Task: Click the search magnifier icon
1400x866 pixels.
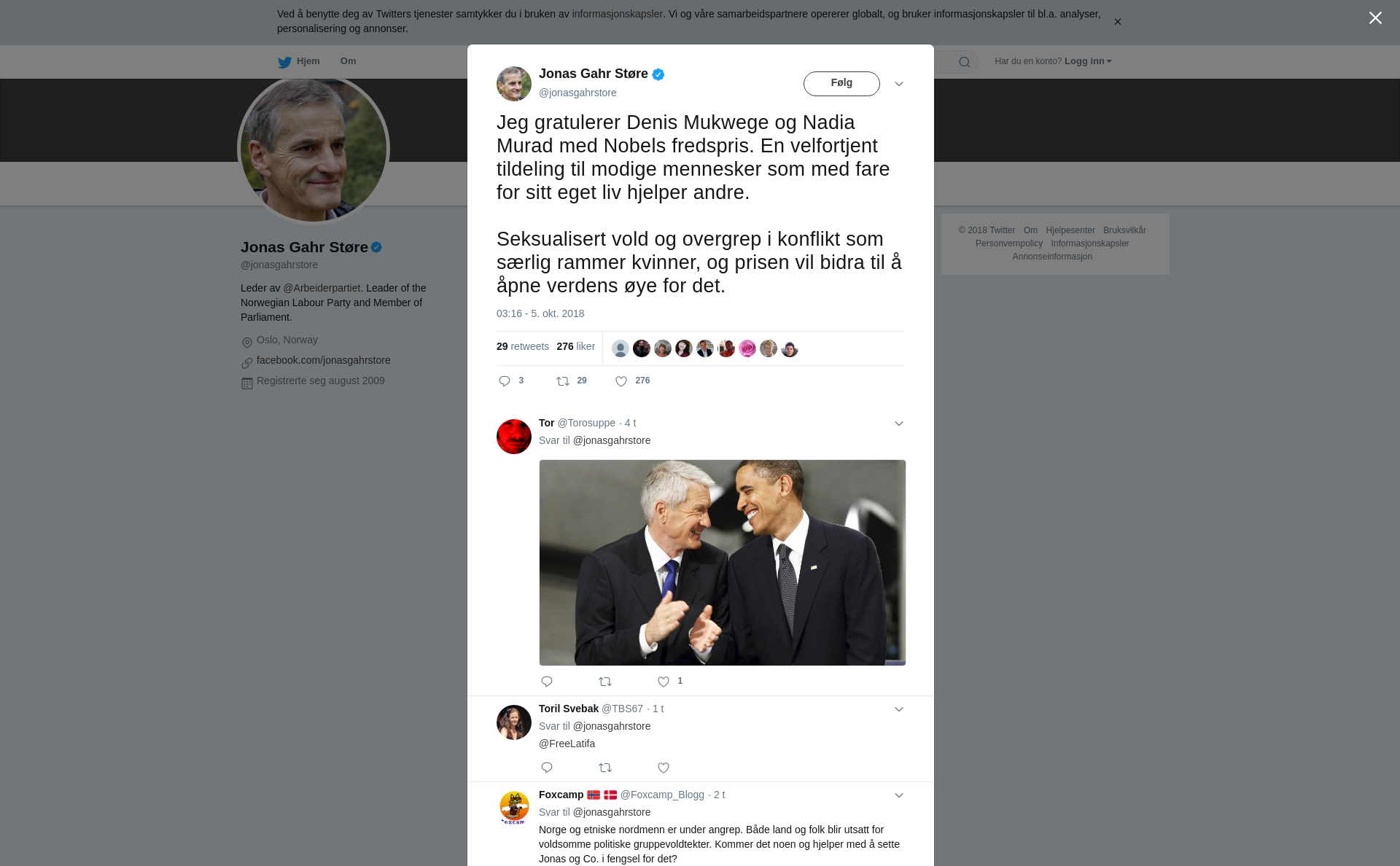Action: pyautogui.click(x=965, y=62)
